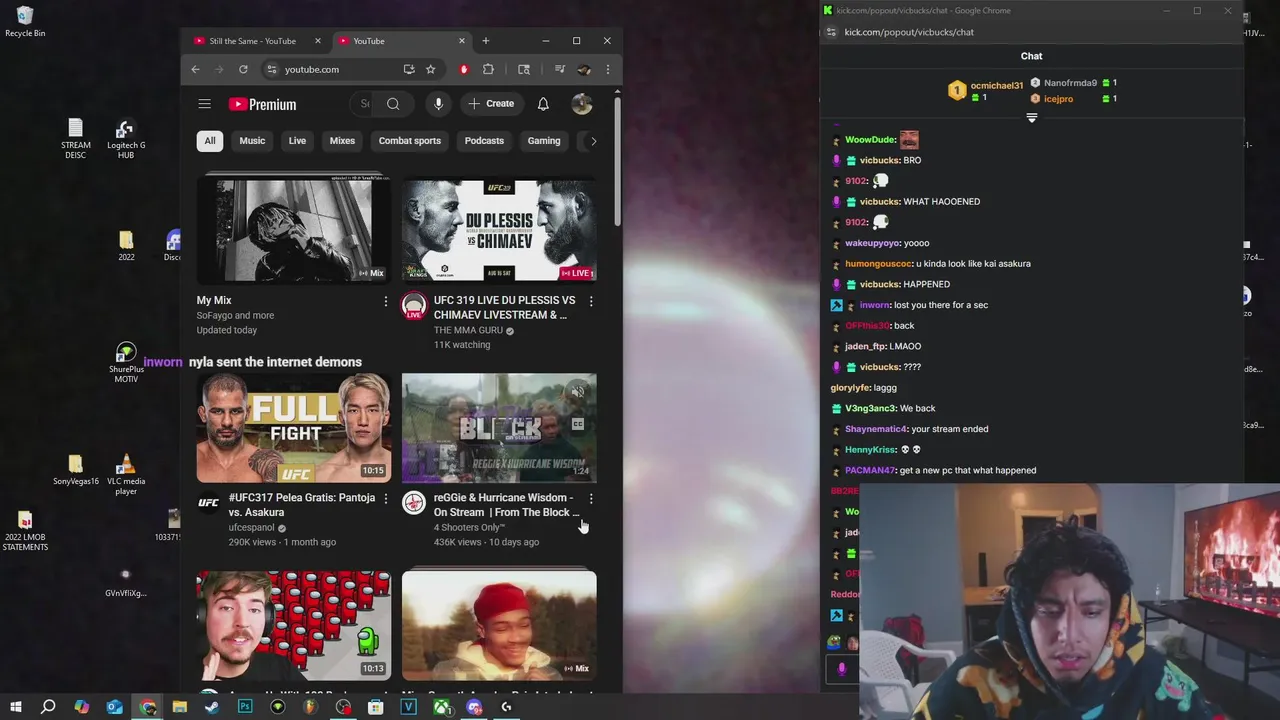The image size is (1280, 720).
Task: Click the search tabs icon in Chrome toolbar
Action: coord(524,69)
